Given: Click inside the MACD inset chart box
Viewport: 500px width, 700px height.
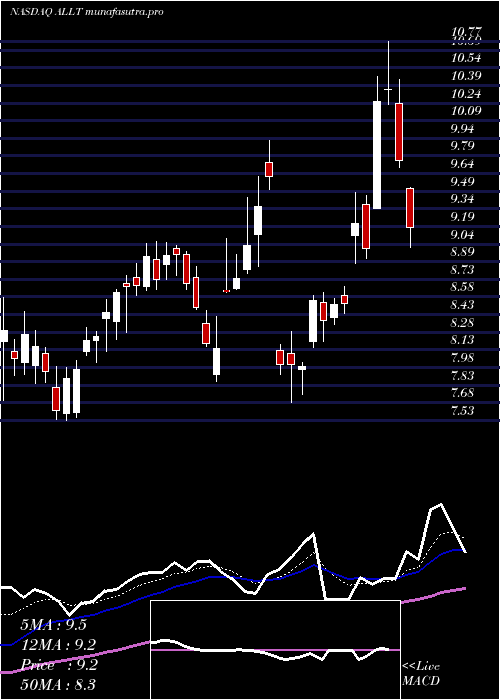Looking at the screenshot, I should [x=275, y=650].
